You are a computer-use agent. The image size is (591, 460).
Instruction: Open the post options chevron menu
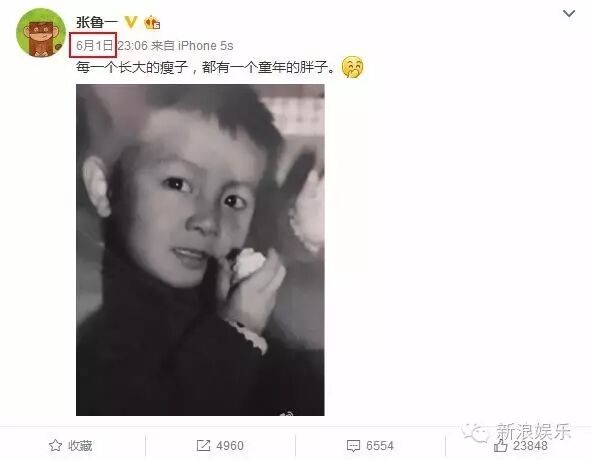(x=568, y=14)
